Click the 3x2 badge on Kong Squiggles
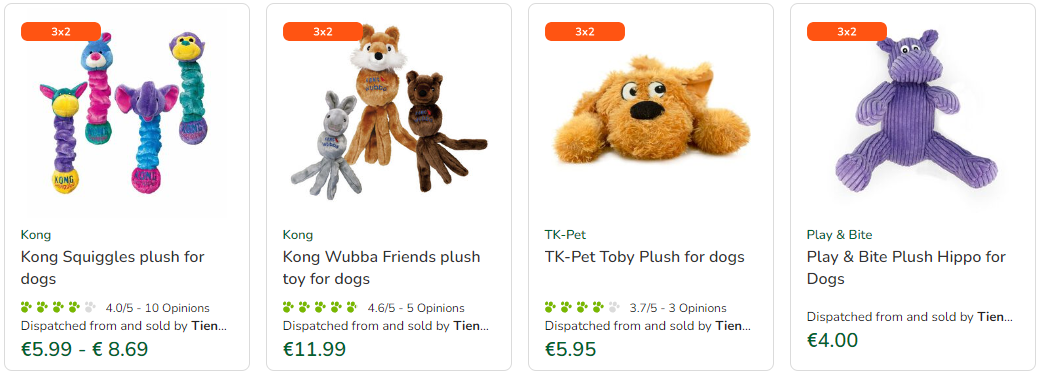The image size is (1038, 375). tap(61, 32)
